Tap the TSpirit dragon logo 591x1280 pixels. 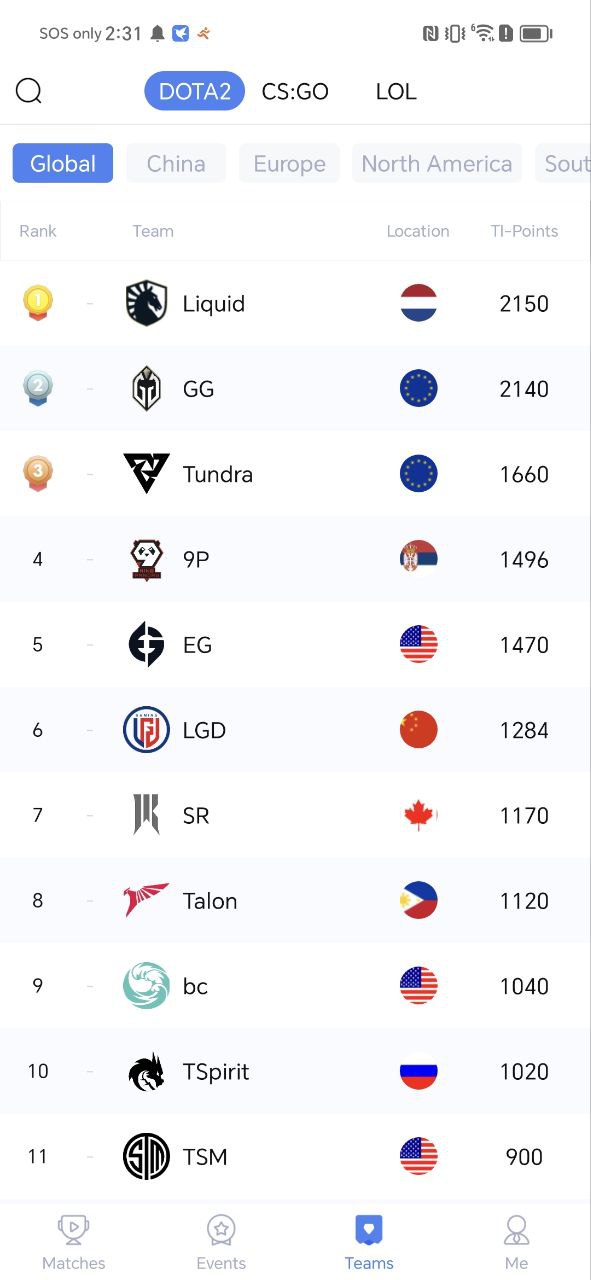click(146, 1072)
